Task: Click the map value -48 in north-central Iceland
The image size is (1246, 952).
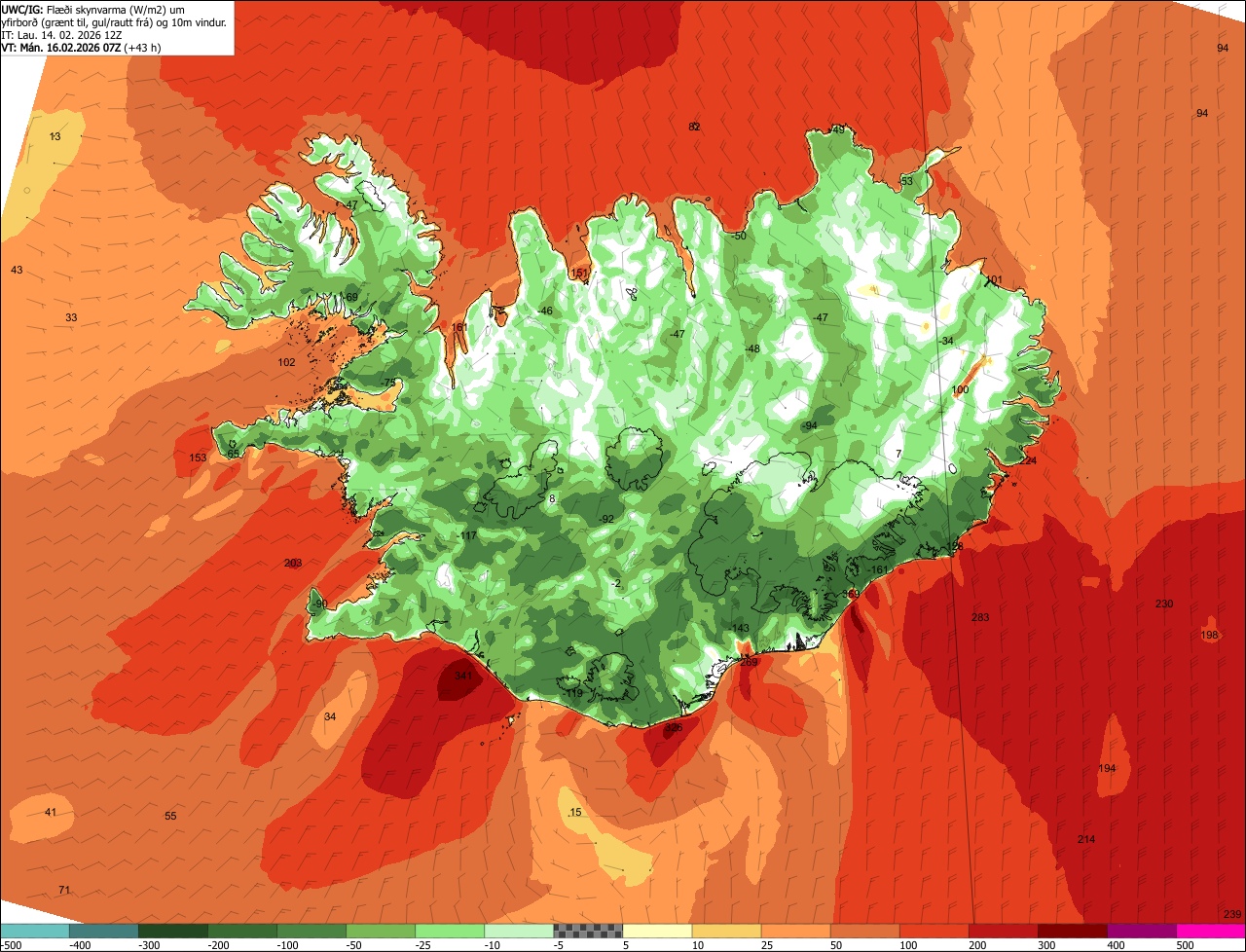Action: (751, 349)
